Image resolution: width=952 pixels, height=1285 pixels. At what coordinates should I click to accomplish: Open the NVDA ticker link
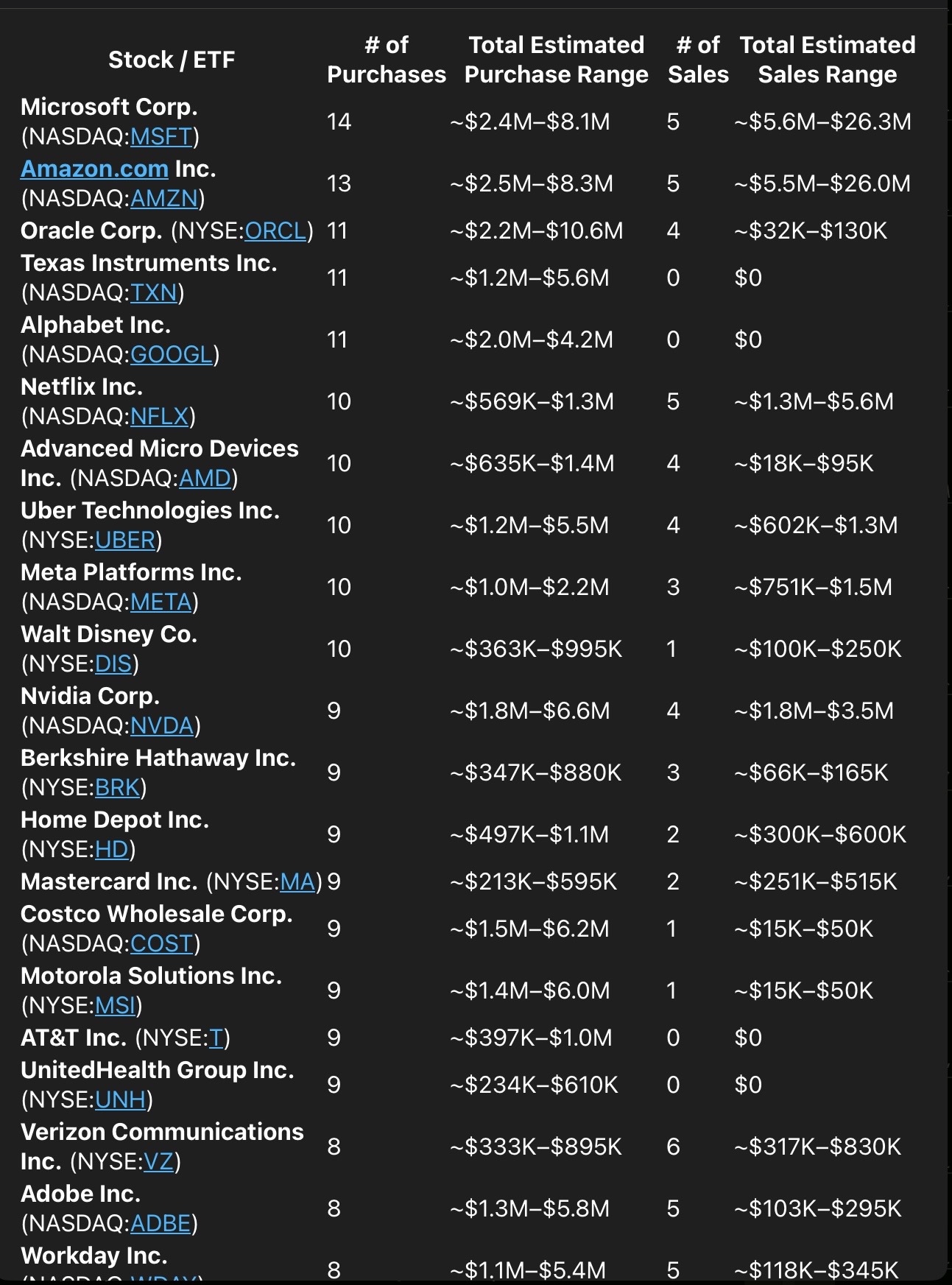pos(162,726)
